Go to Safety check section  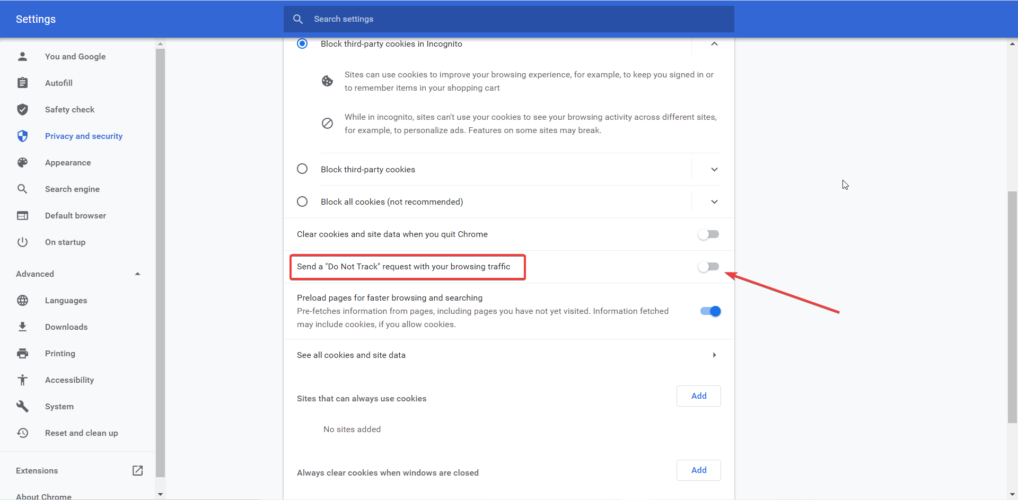click(69, 110)
